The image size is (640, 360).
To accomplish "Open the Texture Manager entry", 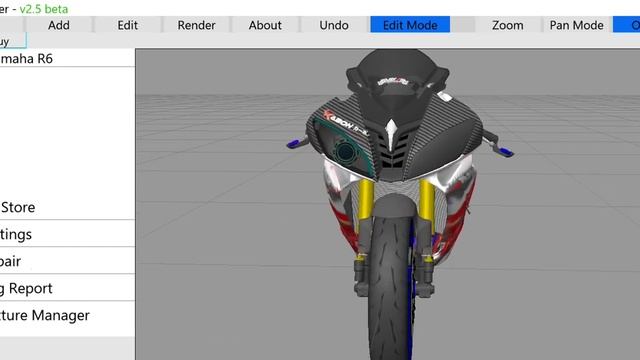I will click(x=67, y=315).
